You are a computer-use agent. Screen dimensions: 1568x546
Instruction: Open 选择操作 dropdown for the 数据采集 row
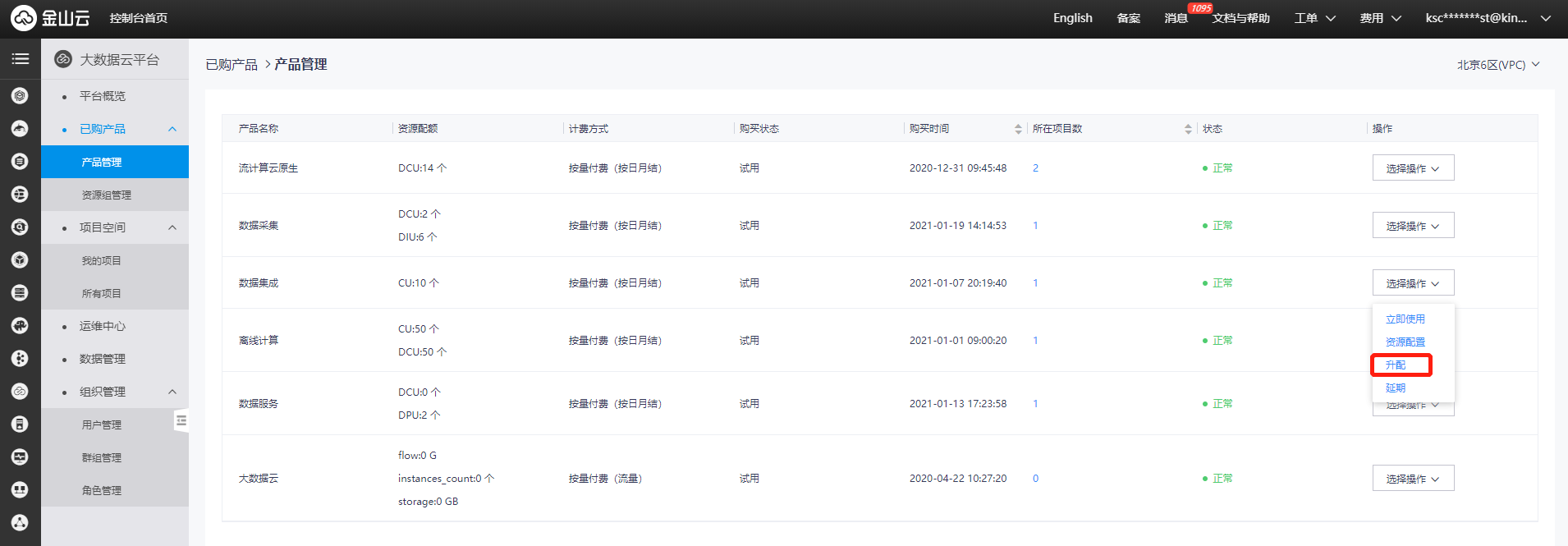pos(1413,226)
